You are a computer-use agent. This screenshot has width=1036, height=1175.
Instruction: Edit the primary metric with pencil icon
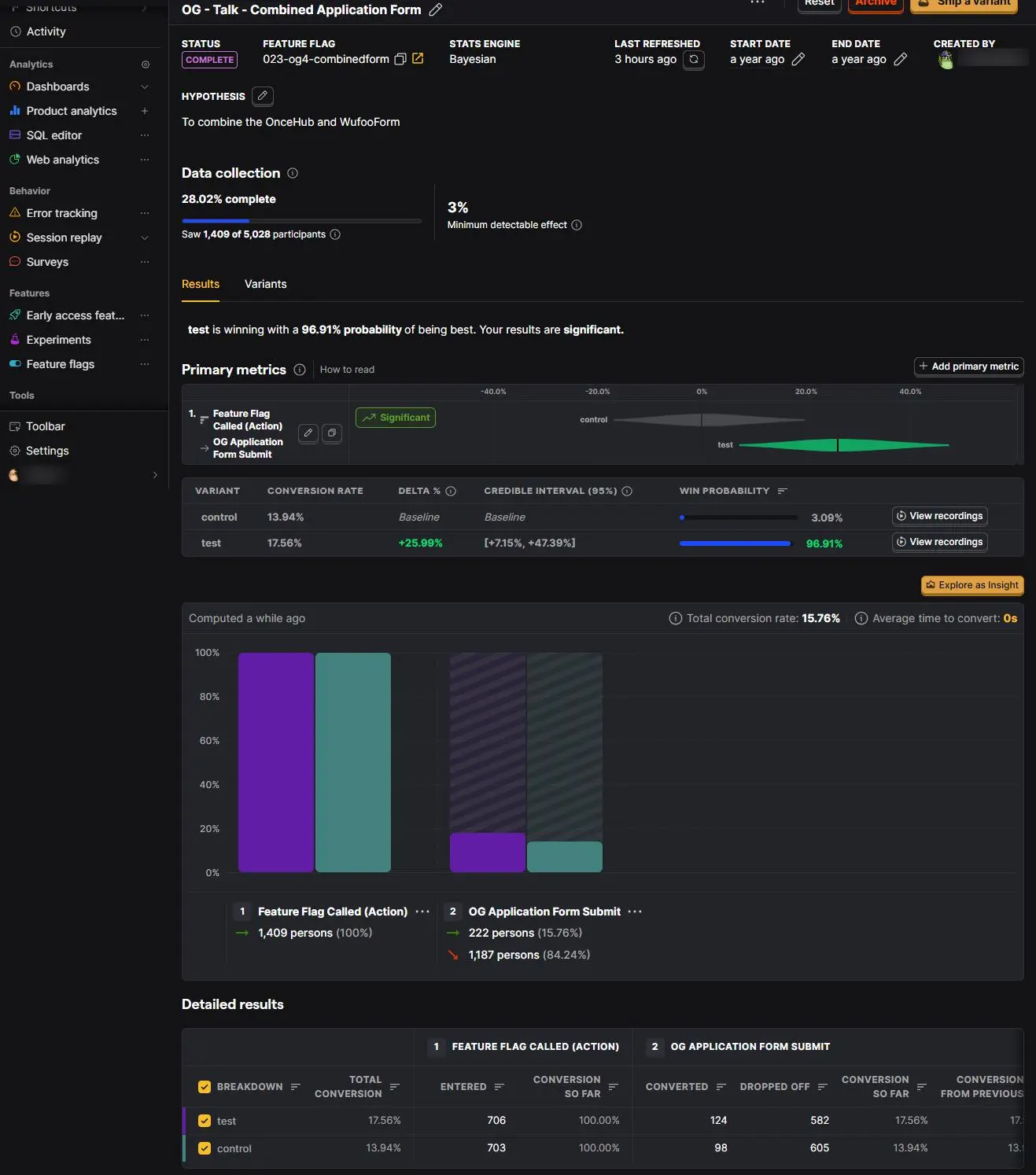click(308, 433)
